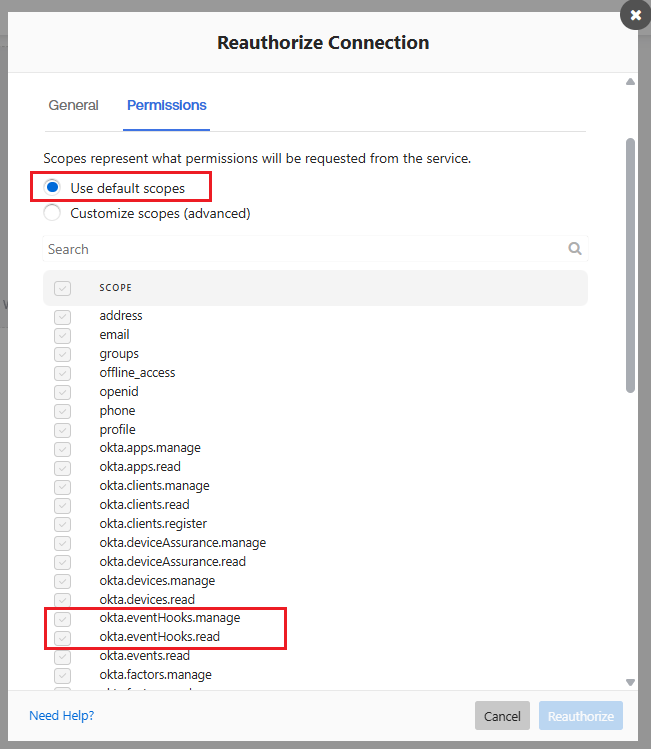Click the okta.clients.manage label
Screen dimensions: 651x749
coord(154,486)
